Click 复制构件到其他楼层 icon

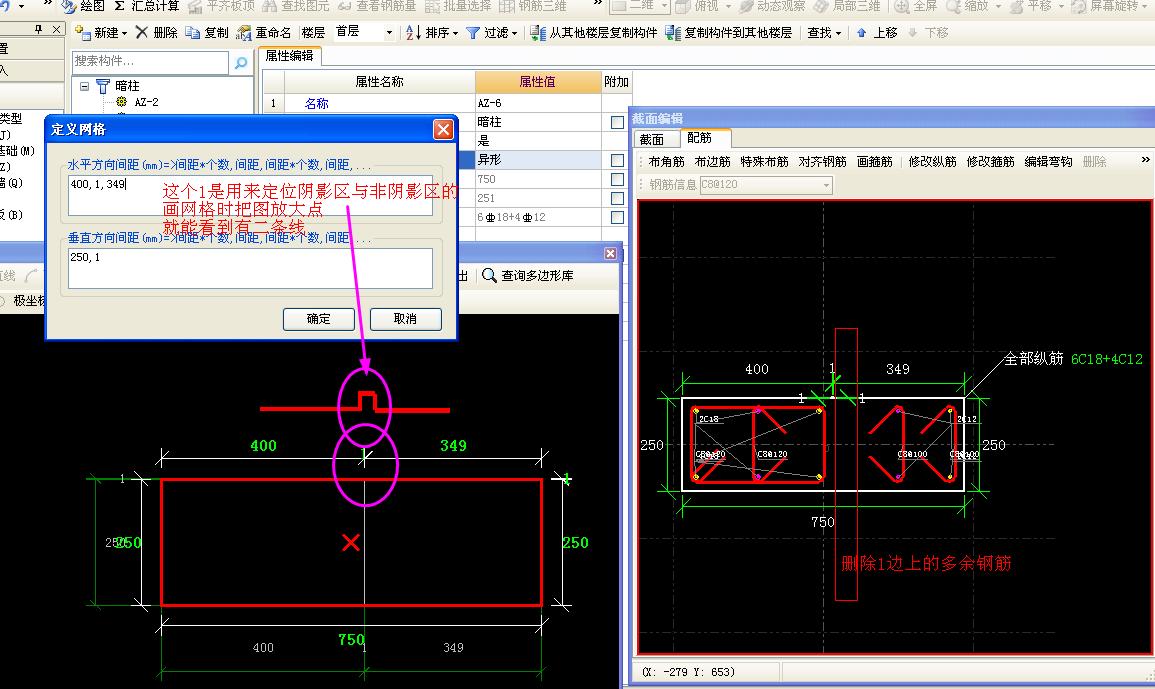tap(673, 32)
